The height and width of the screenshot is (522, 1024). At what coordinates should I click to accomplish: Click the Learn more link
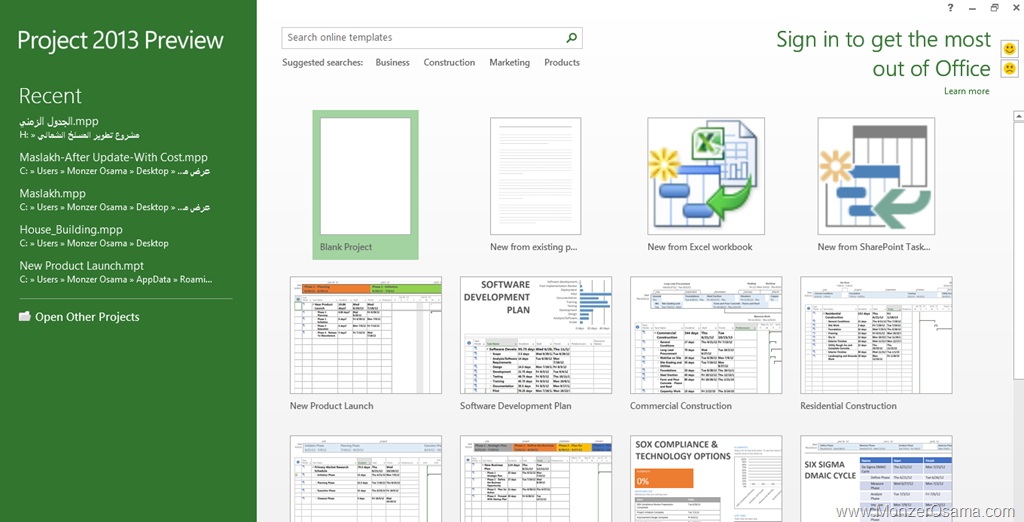pos(966,91)
